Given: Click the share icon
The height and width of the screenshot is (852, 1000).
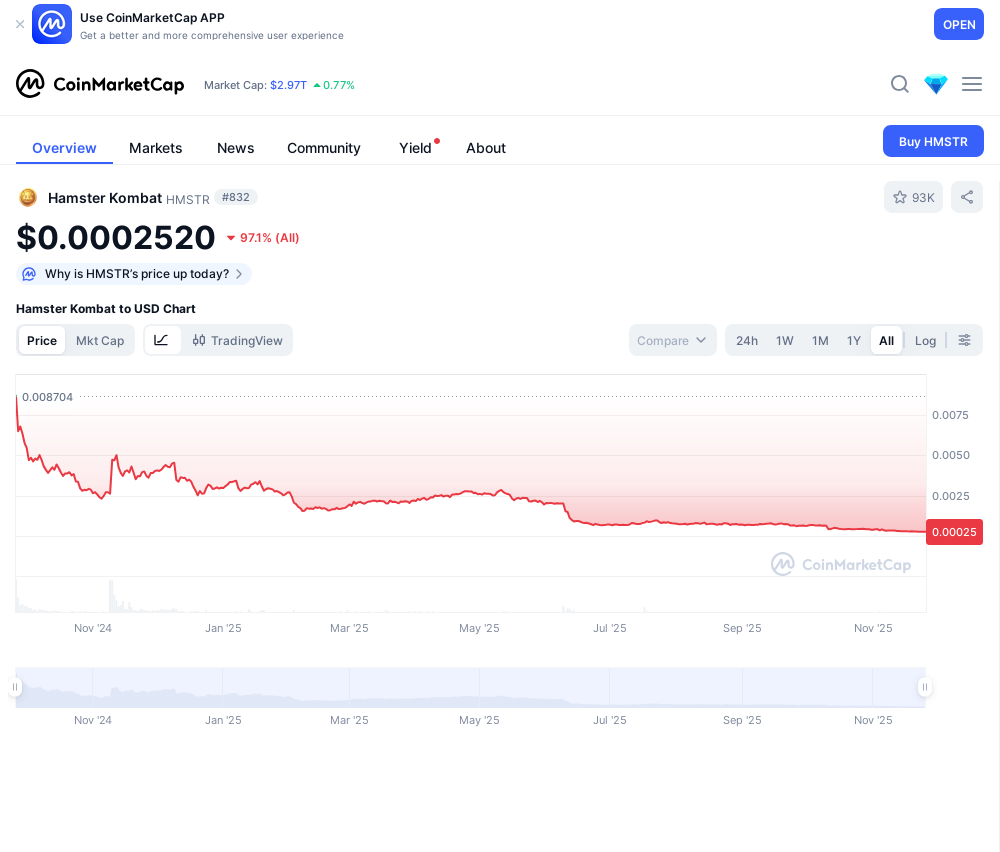Looking at the screenshot, I should click(967, 197).
